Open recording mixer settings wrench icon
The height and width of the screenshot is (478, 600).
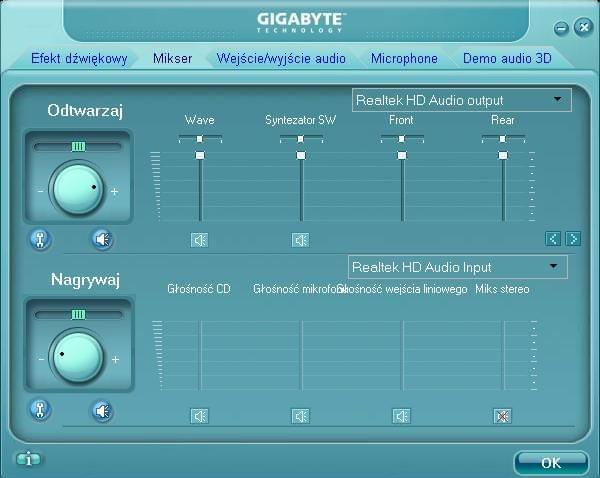pyautogui.click(x=40, y=409)
